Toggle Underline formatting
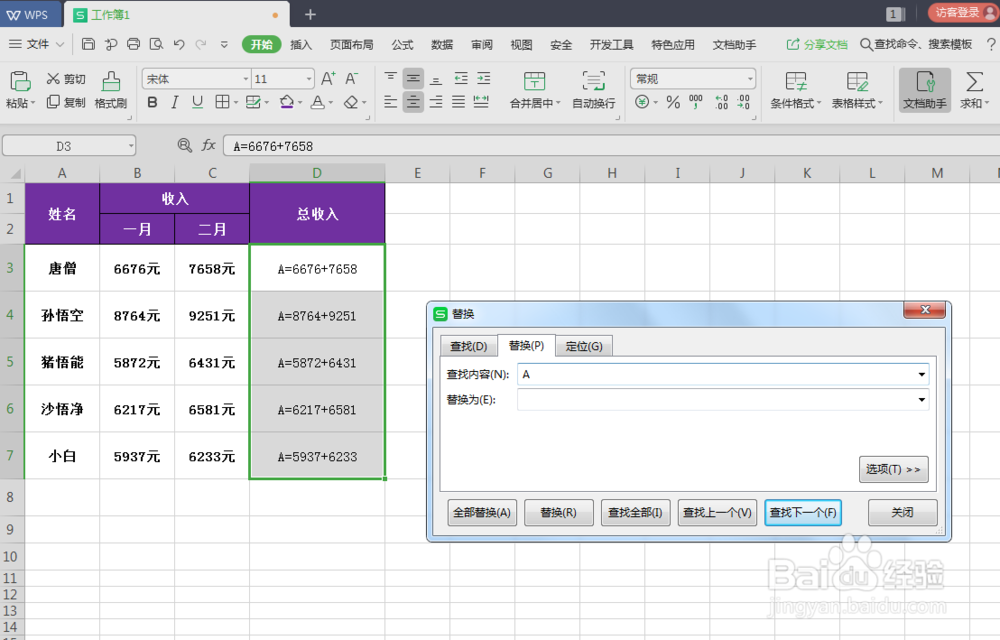Screen dimensions: 1000x640 [x=197, y=102]
